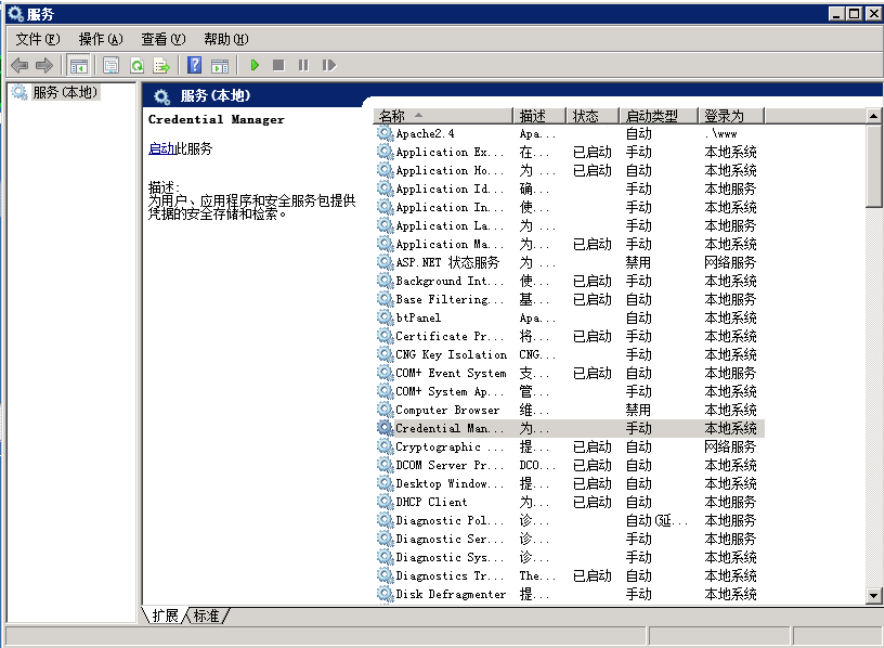884x648 pixels.
Task: Click the Pause Service toolbar icon
Action: click(x=303, y=65)
